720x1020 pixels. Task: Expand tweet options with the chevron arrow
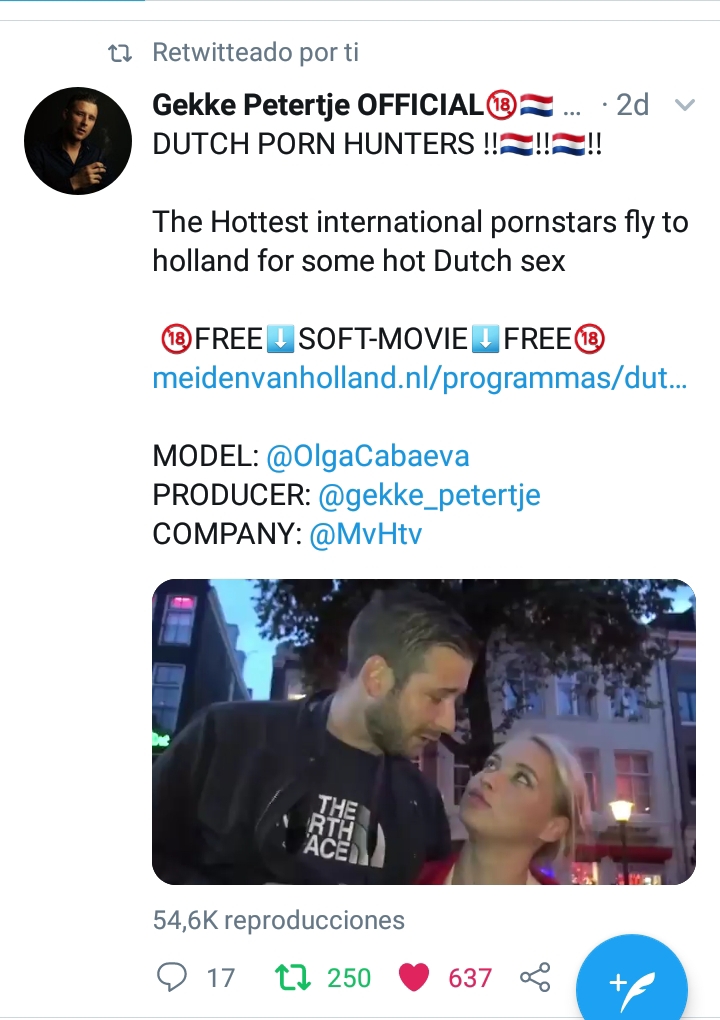[x=685, y=105]
